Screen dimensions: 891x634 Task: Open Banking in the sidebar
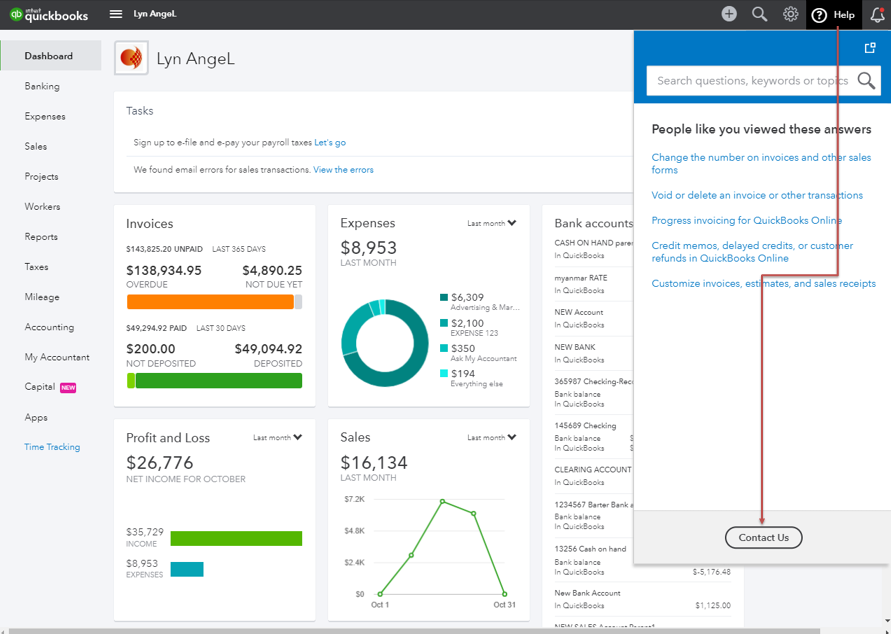tap(42, 86)
